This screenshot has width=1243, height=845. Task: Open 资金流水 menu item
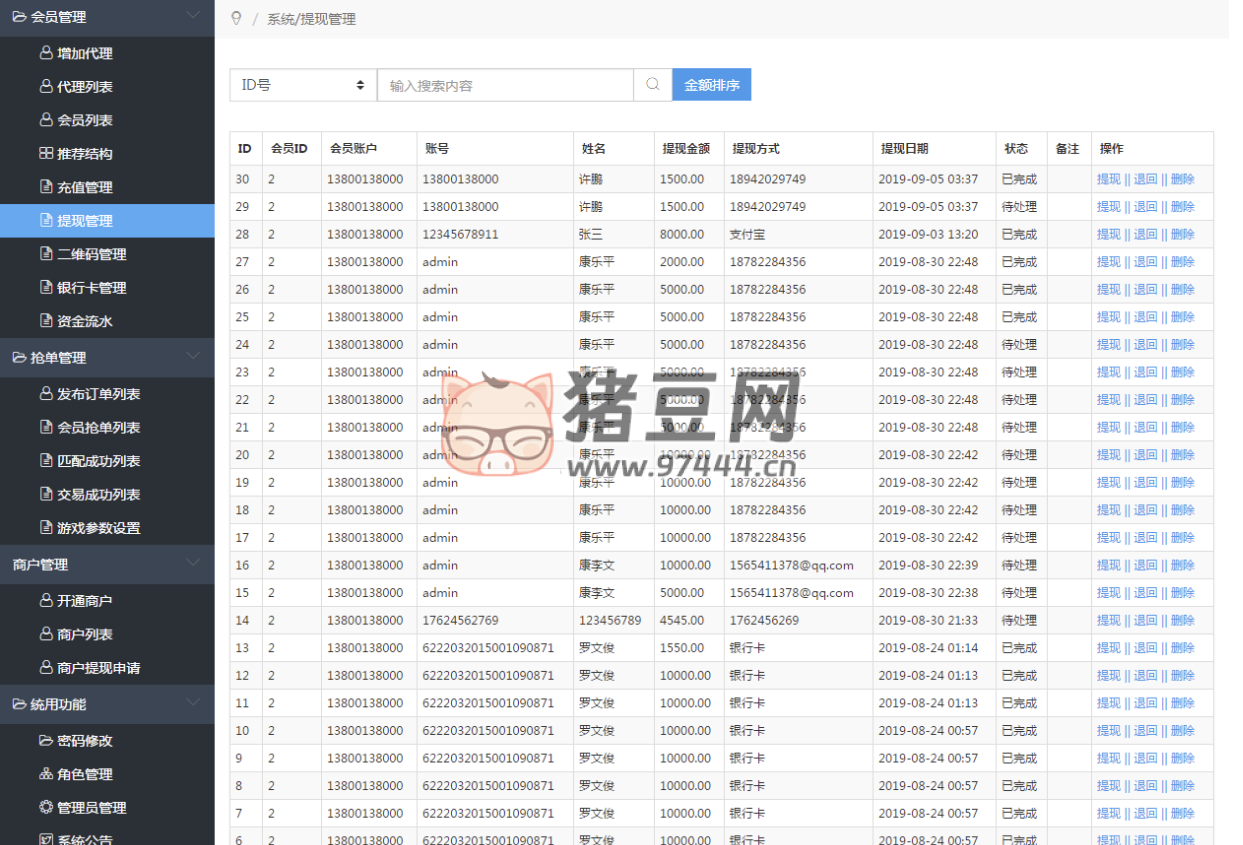point(84,321)
